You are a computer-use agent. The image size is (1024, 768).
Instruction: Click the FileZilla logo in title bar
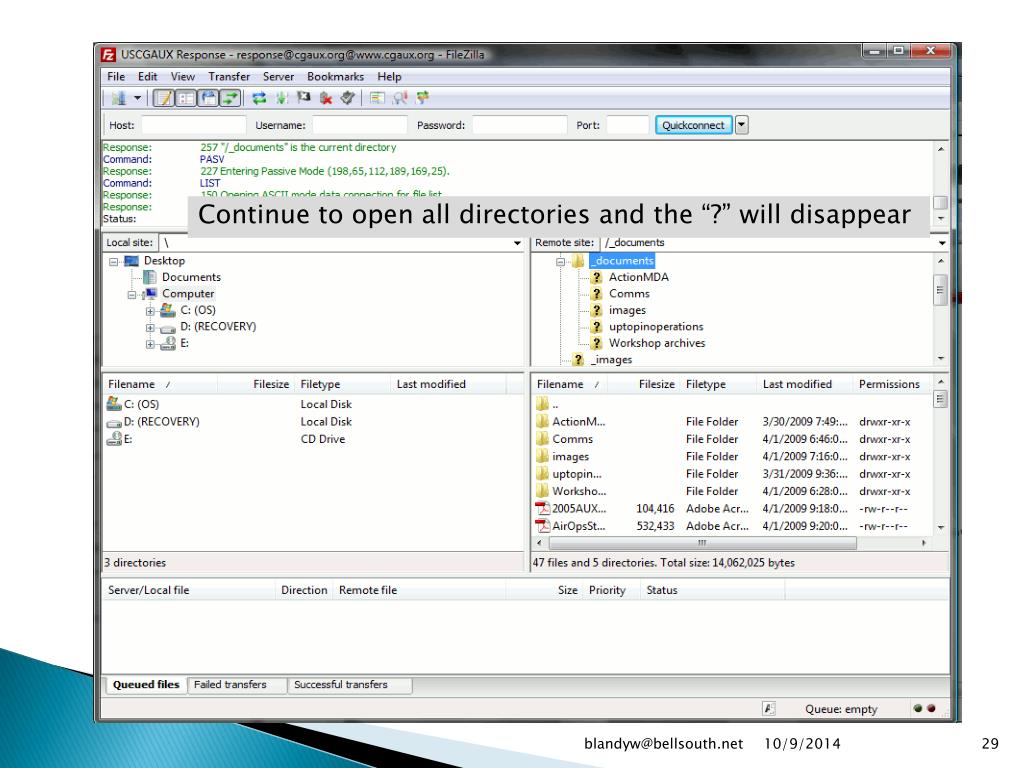click(x=109, y=55)
